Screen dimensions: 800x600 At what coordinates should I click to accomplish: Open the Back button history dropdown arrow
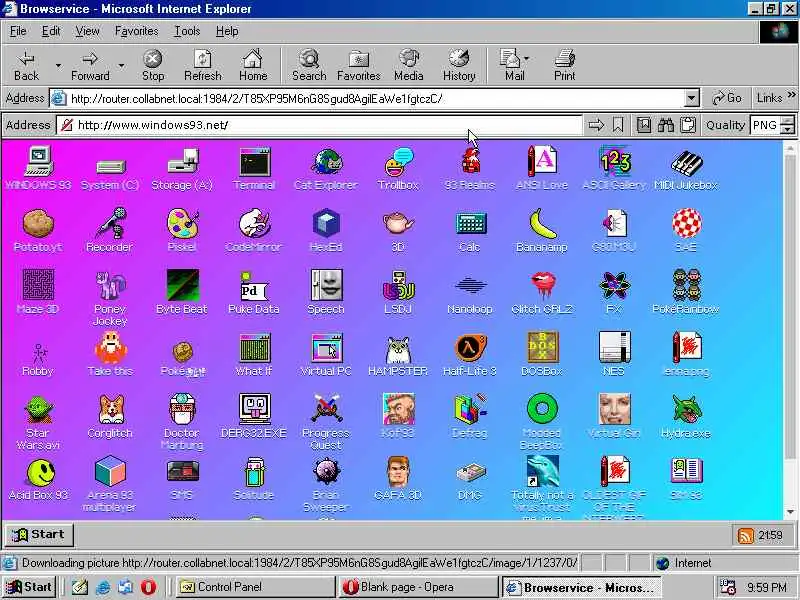[x=58, y=66]
